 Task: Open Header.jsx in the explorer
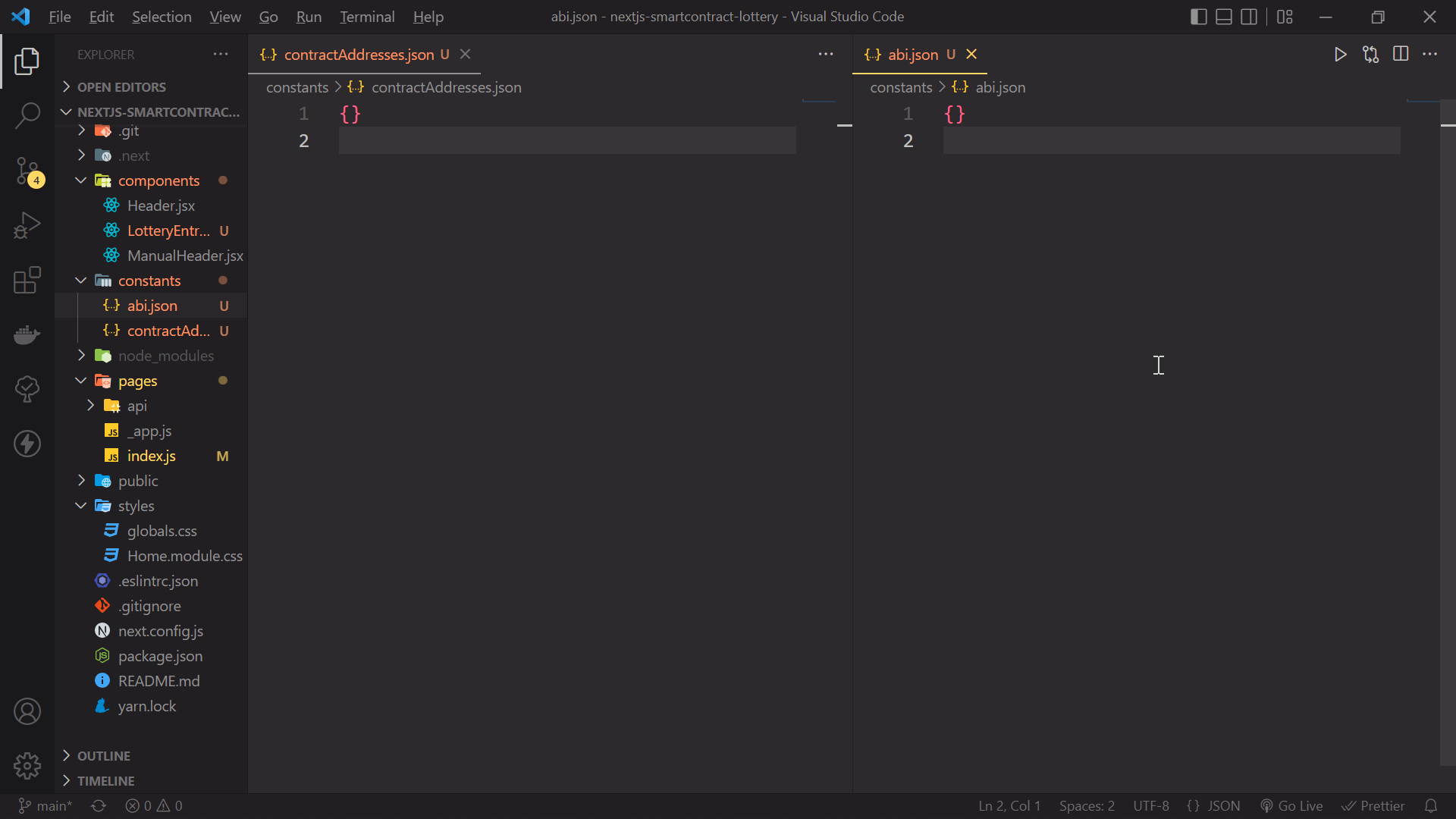tap(151, 206)
